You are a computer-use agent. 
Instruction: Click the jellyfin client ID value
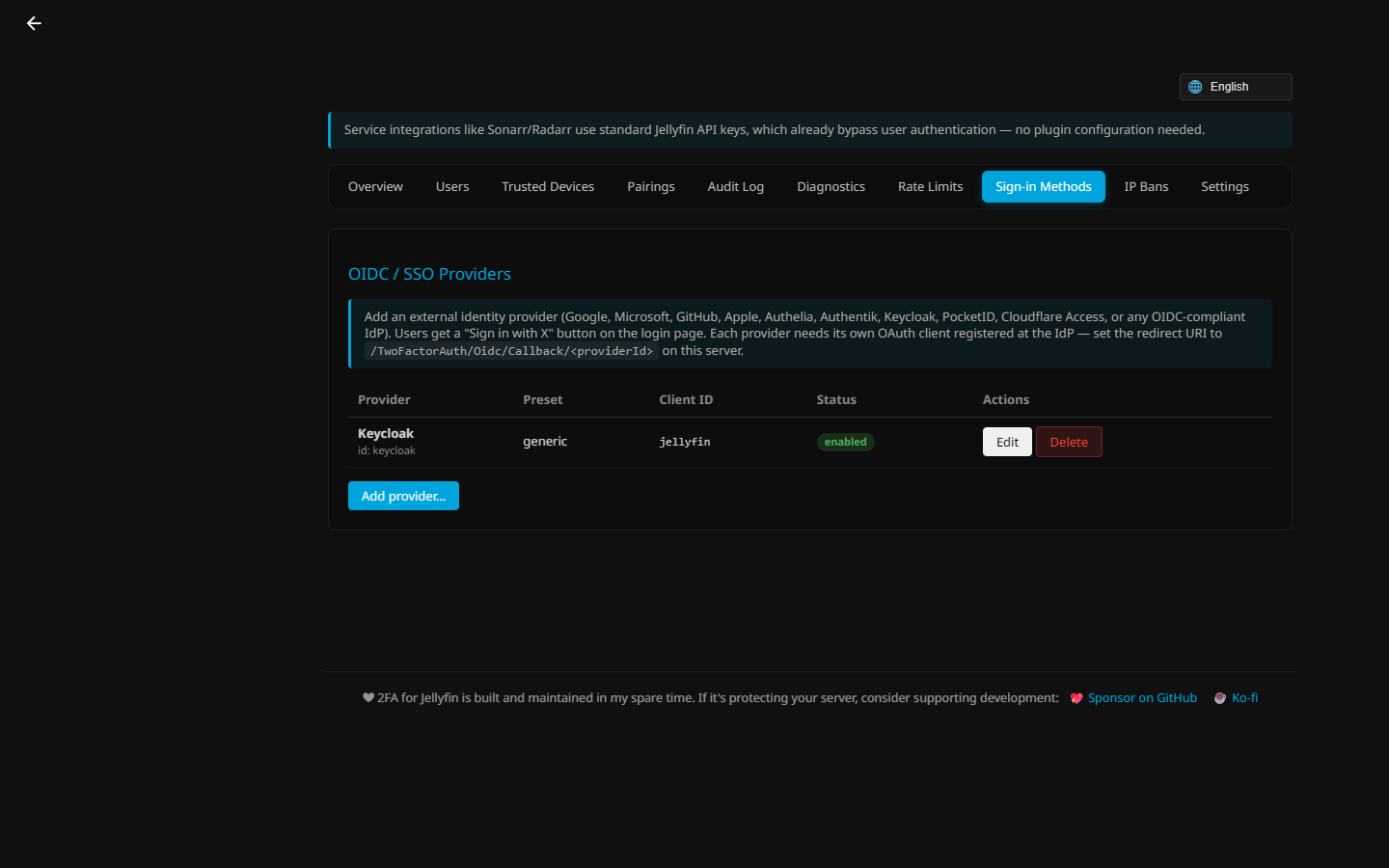click(x=685, y=442)
